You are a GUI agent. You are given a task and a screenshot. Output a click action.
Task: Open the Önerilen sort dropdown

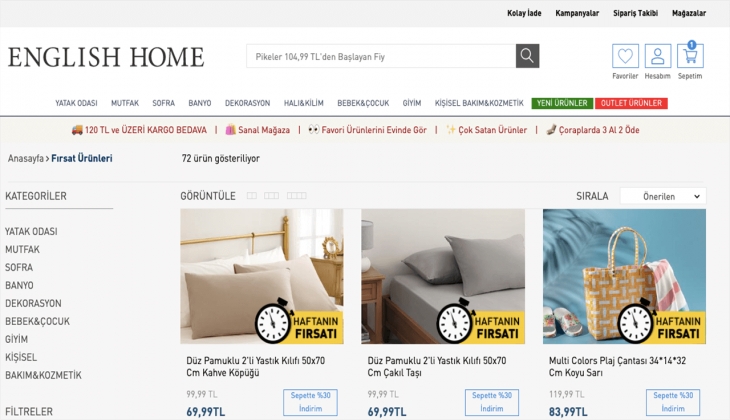tap(663, 196)
